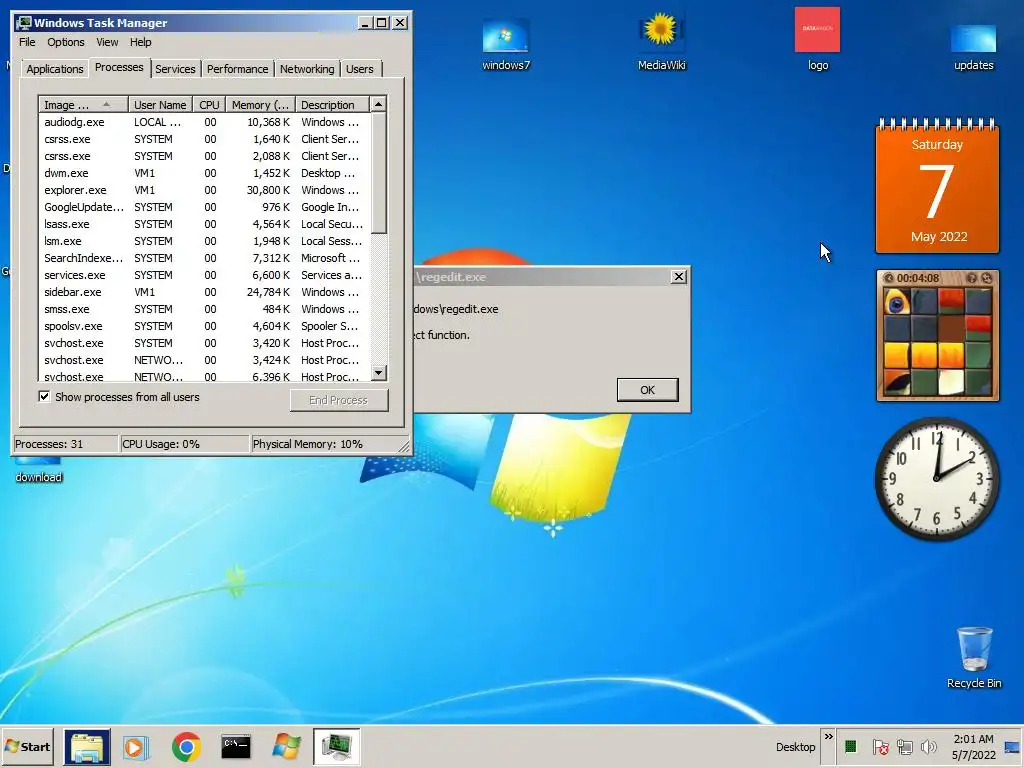Click the process list scroll up arrow
Screen dimensions: 1024x768
pyautogui.click(x=379, y=104)
